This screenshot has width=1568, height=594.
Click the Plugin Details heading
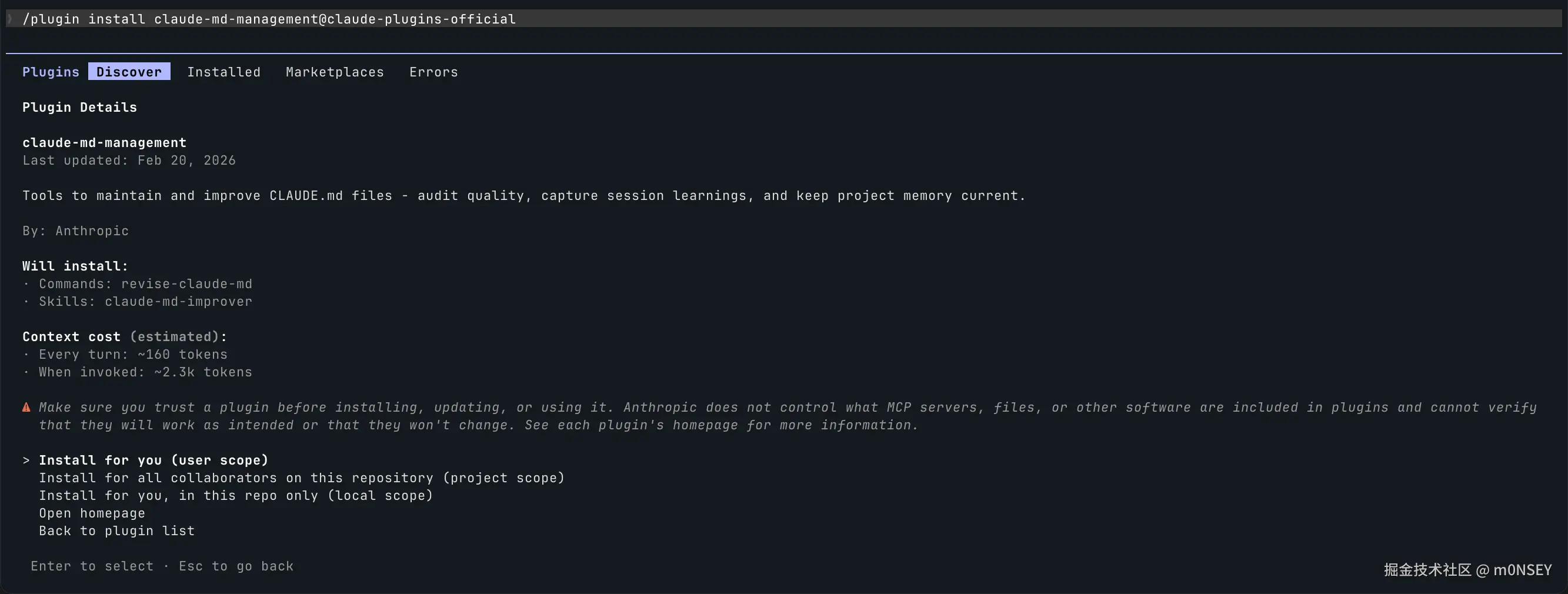80,107
